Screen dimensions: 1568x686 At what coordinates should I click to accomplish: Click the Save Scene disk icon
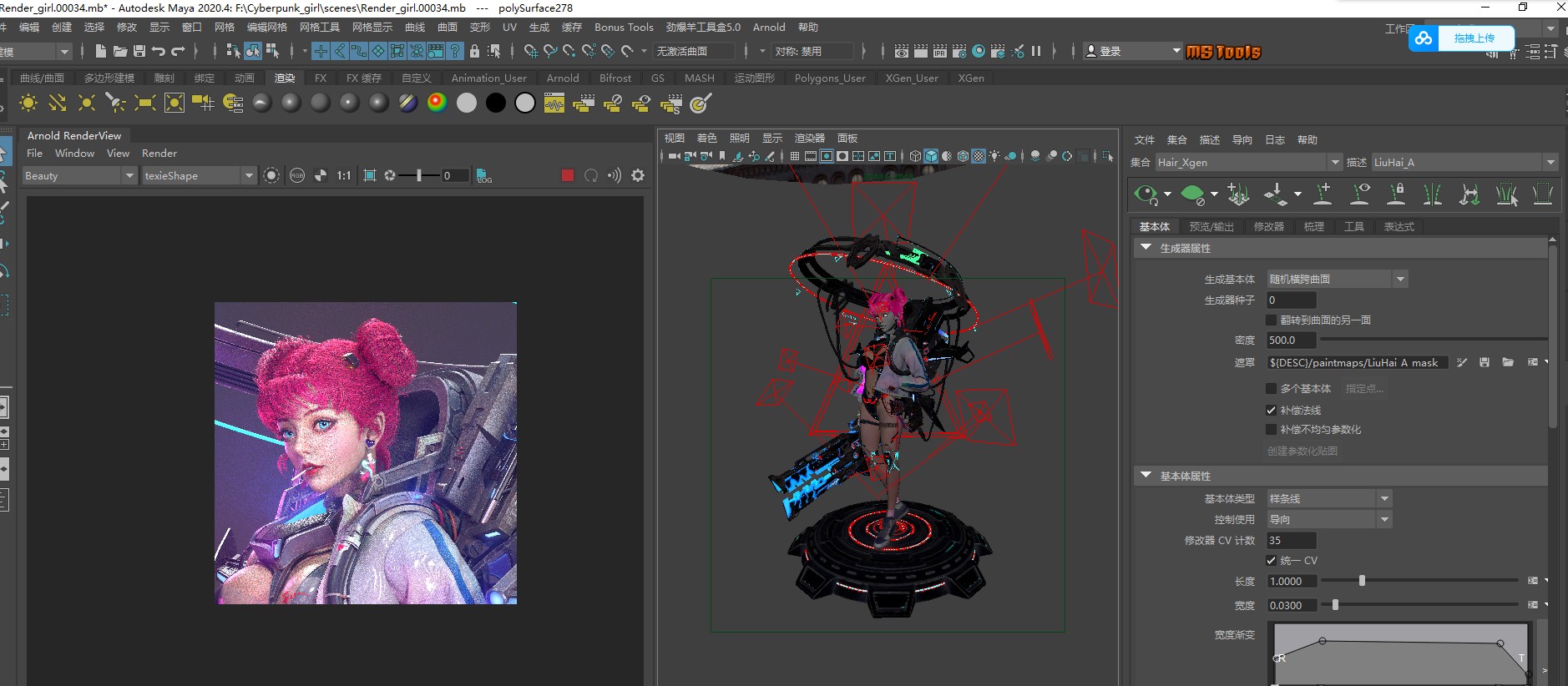pos(139,51)
